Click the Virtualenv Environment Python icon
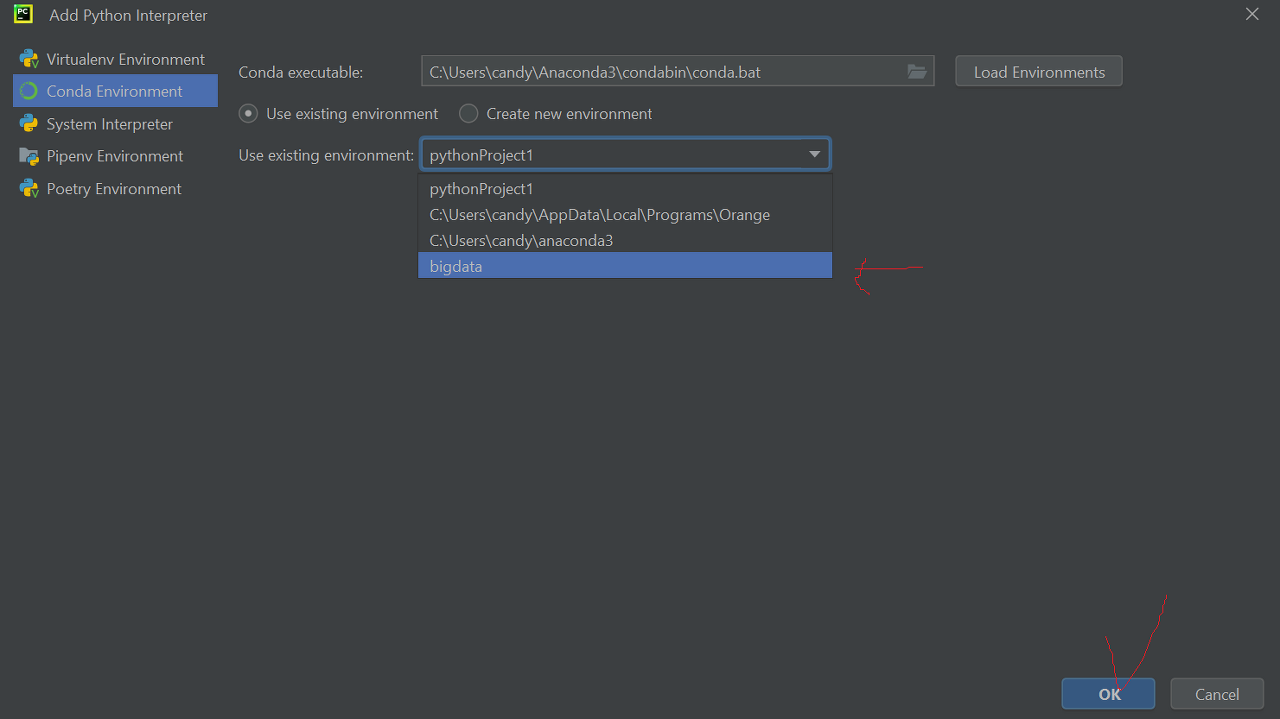The image size is (1280, 719). tap(28, 59)
